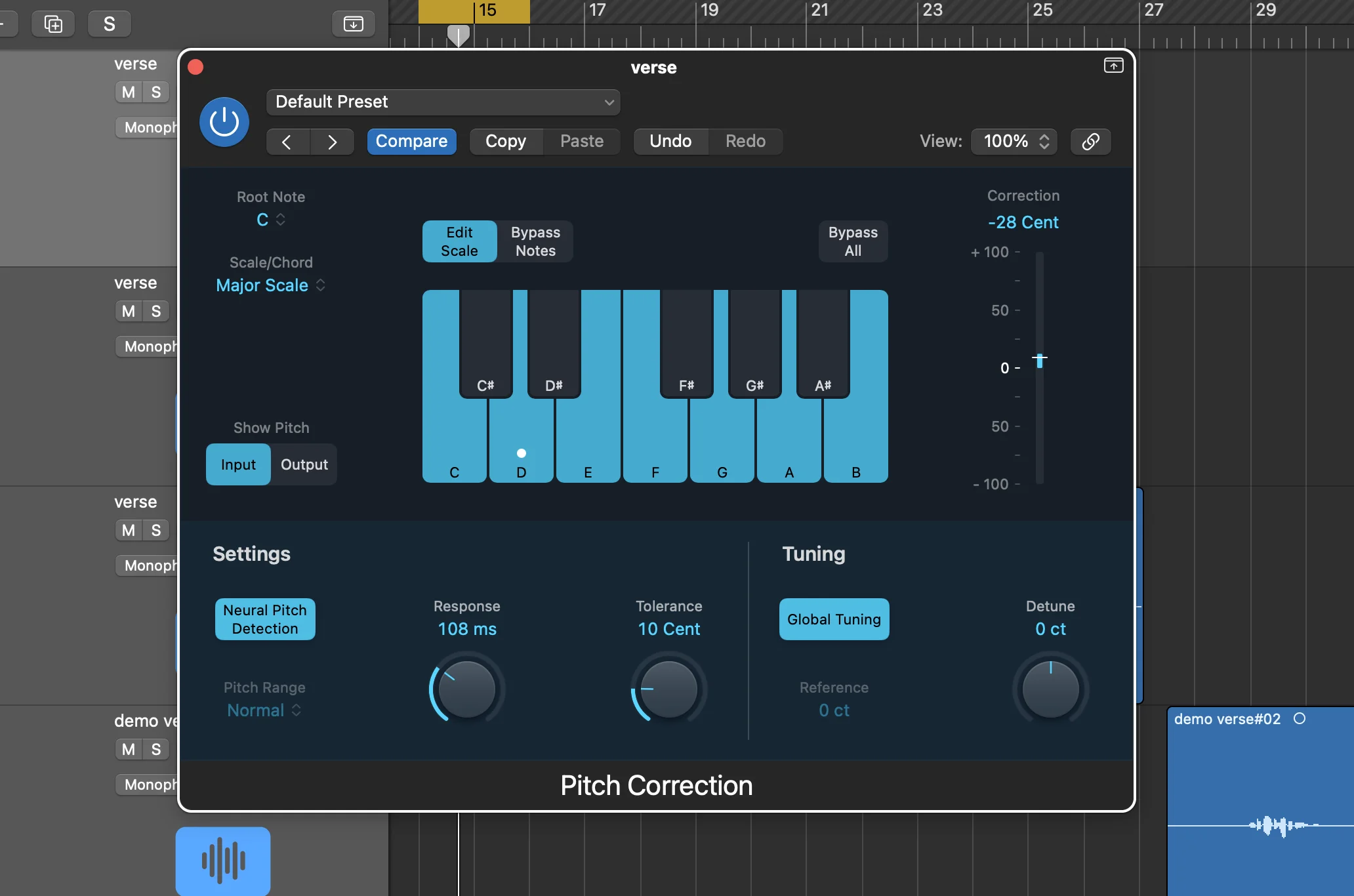
Task: Switch to the Bypass Notes tab
Action: pyautogui.click(x=535, y=241)
